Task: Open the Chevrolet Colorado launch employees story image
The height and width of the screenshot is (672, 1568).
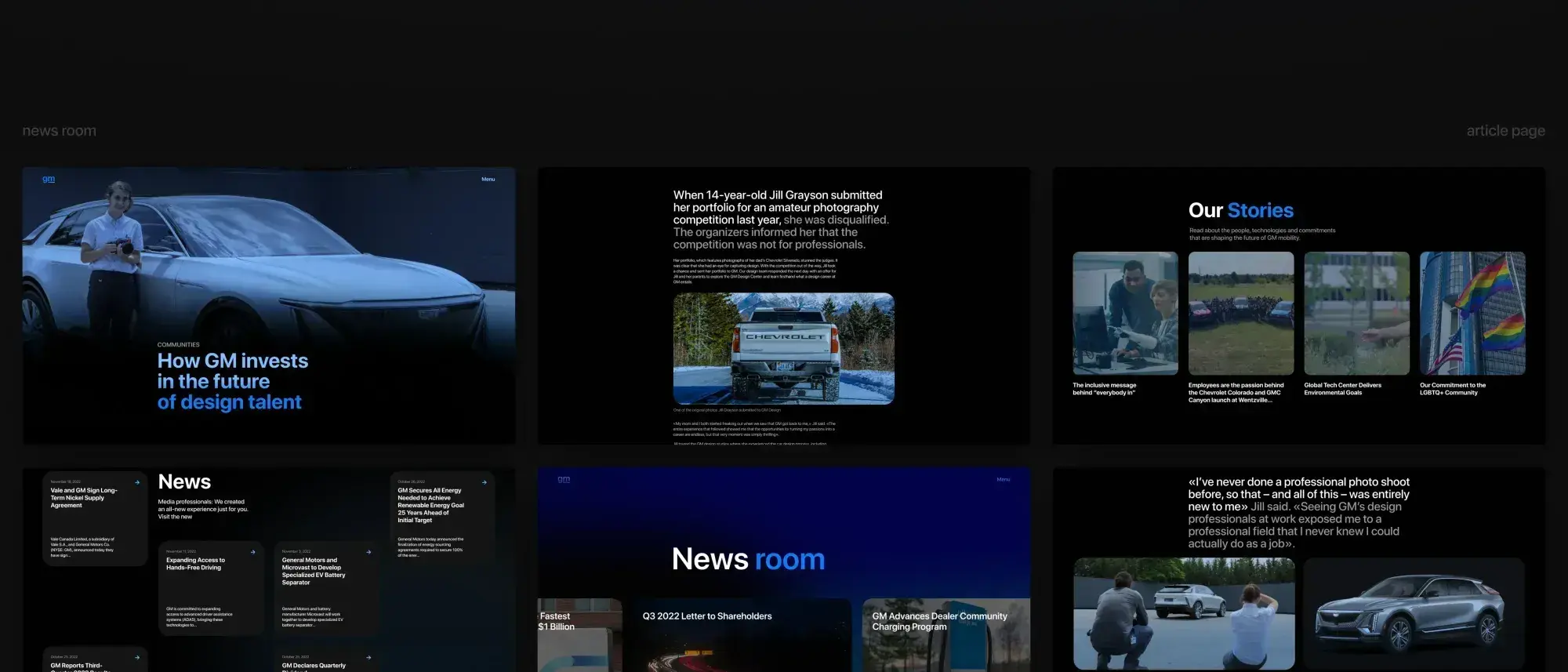Action: tap(1241, 313)
